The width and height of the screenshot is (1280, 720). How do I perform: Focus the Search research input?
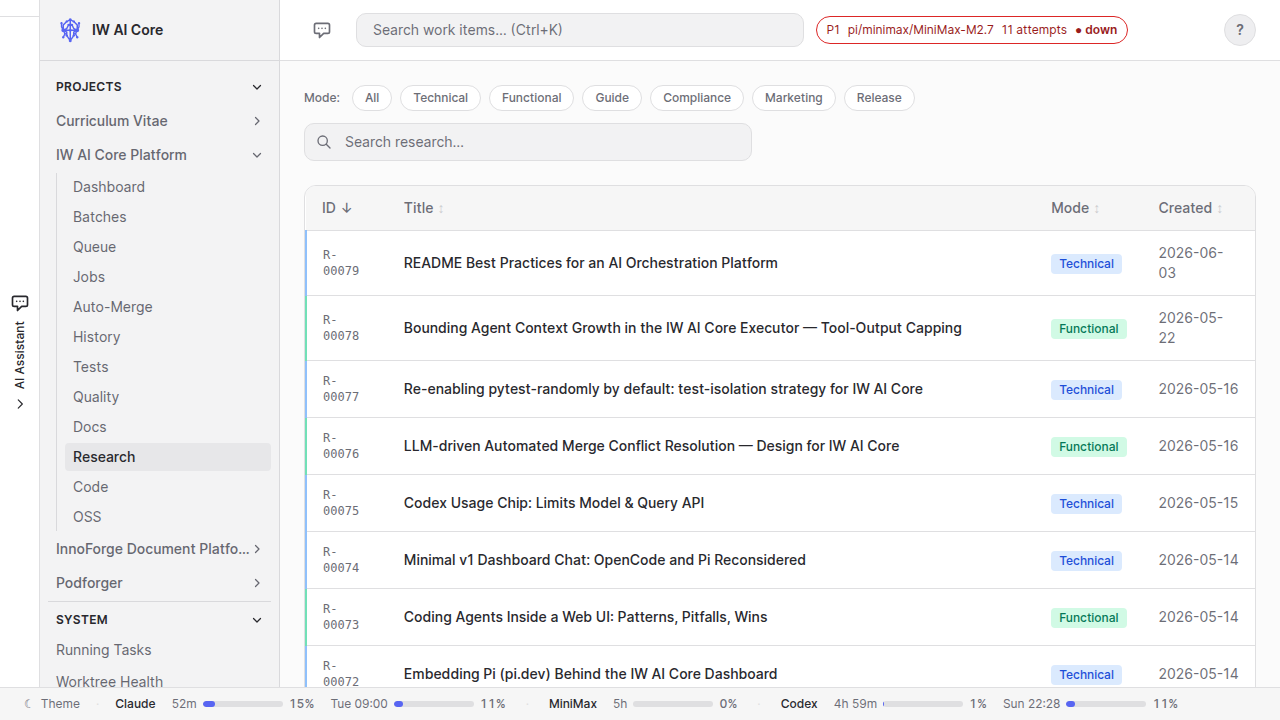tap(528, 142)
